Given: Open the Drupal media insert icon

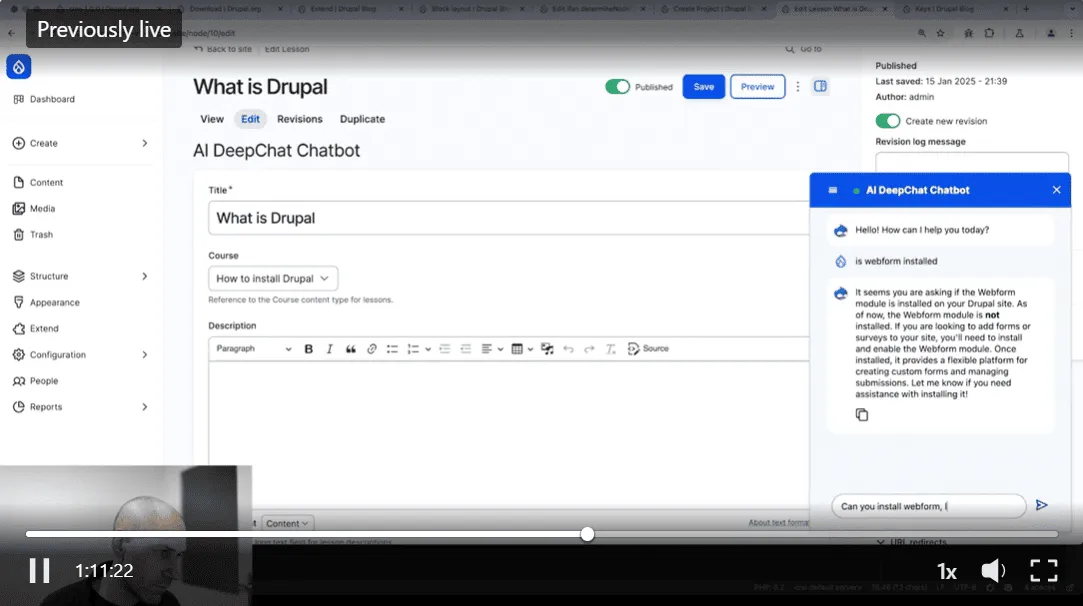Looking at the screenshot, I should (547, 349).
